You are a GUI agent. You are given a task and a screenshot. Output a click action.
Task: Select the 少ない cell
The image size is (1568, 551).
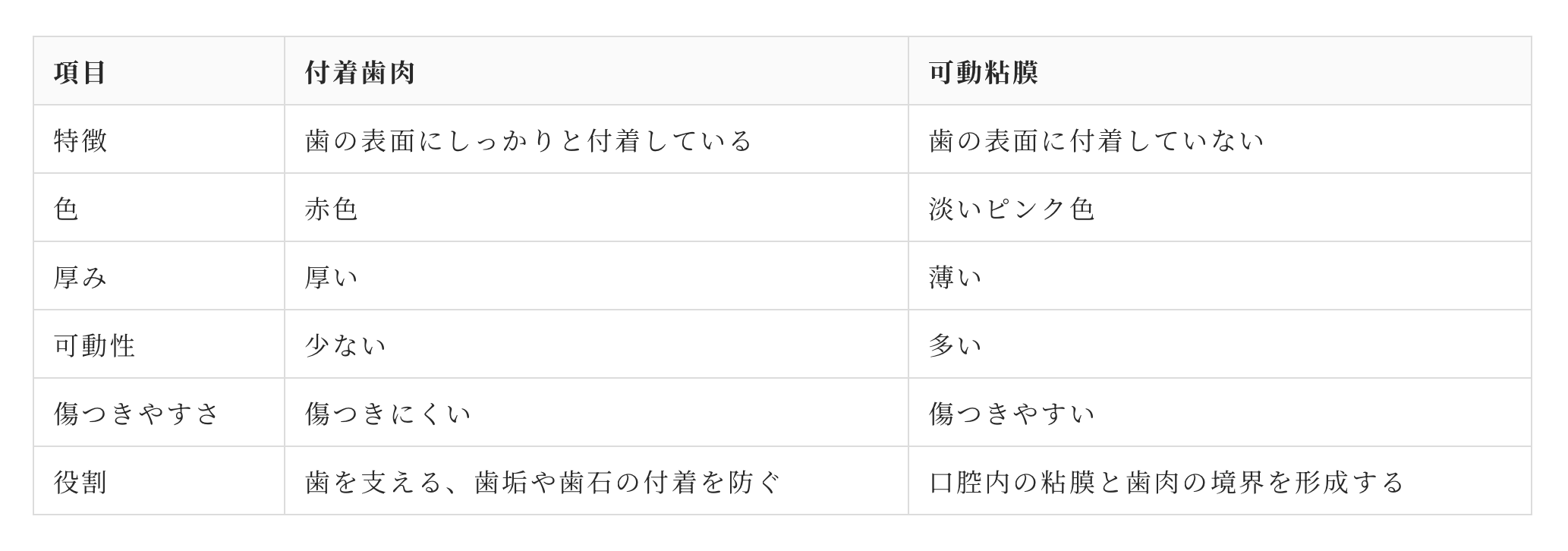(x=597, y=345)
